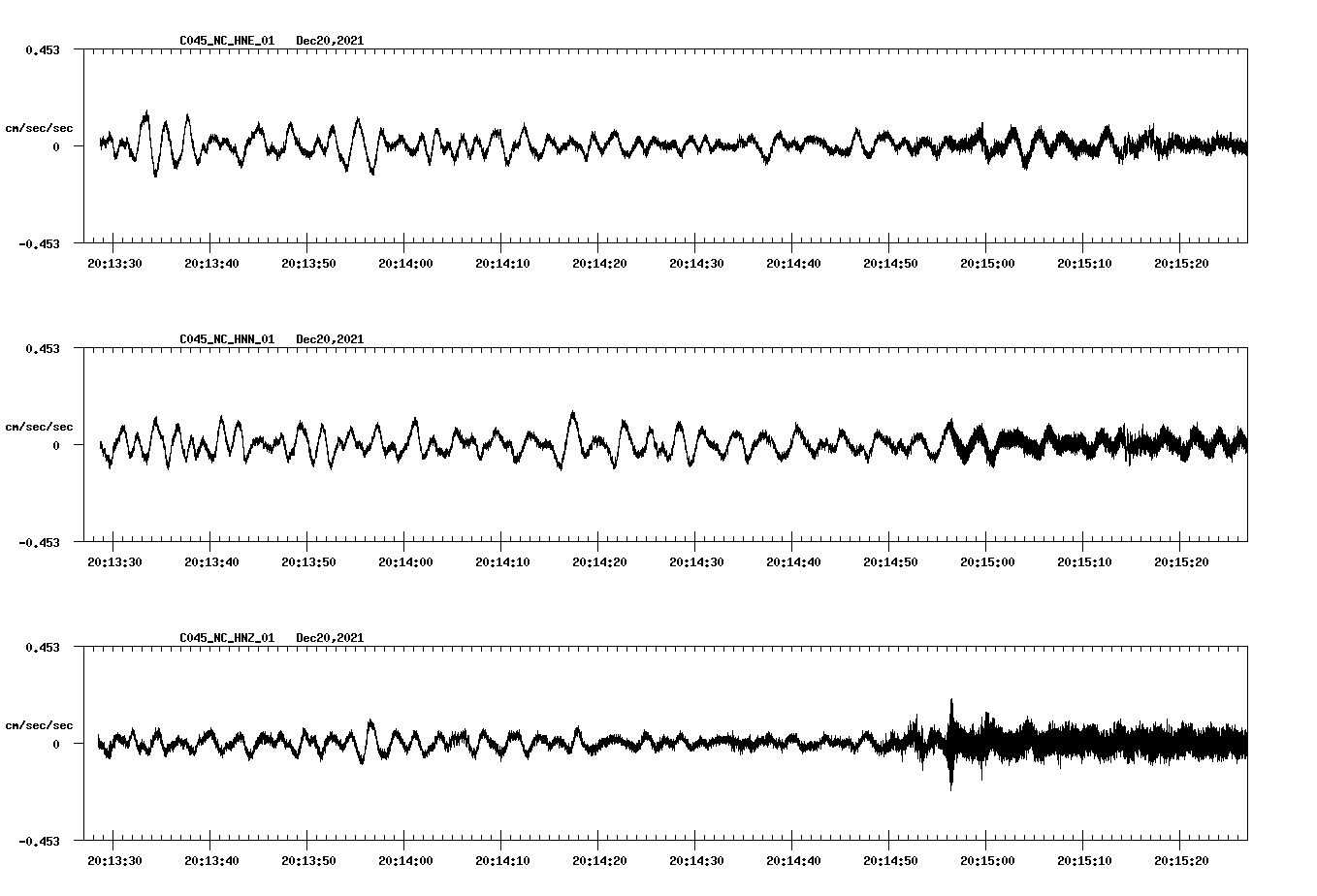Pick 20:13:50 time label under HNE plot
The image size is (1317, 896).
[308, 264]
